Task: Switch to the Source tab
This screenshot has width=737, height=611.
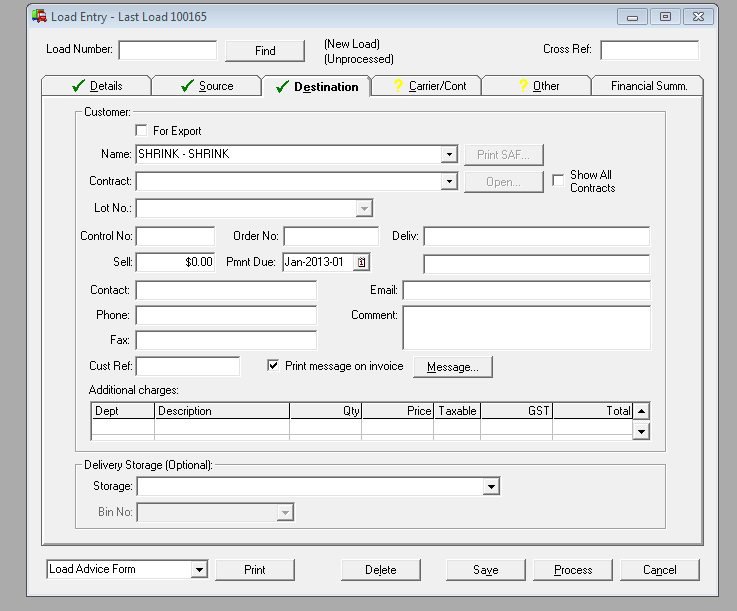Action: 207,86
